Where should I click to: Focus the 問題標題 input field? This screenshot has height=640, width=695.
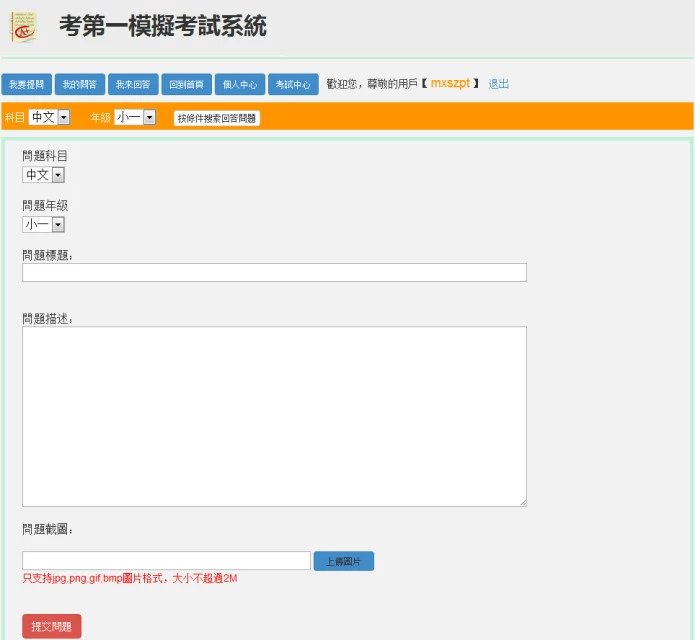pos(274,273)
